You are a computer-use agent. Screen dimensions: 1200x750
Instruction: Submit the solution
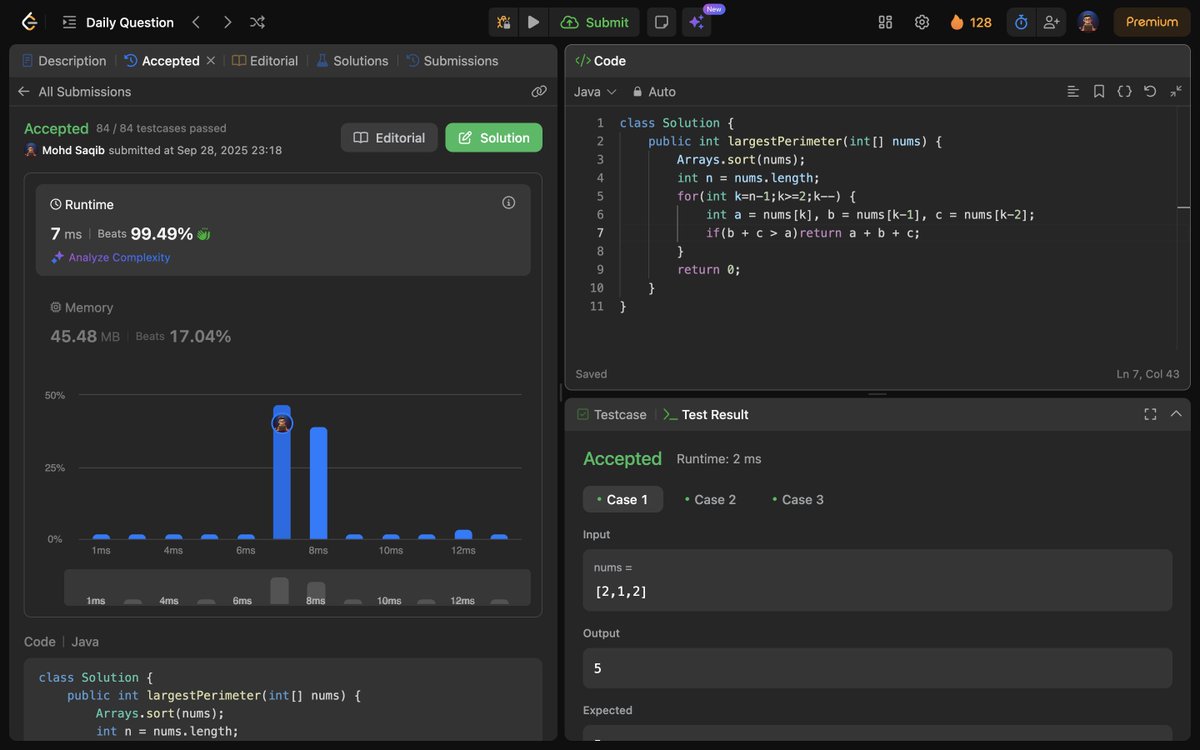595,22
